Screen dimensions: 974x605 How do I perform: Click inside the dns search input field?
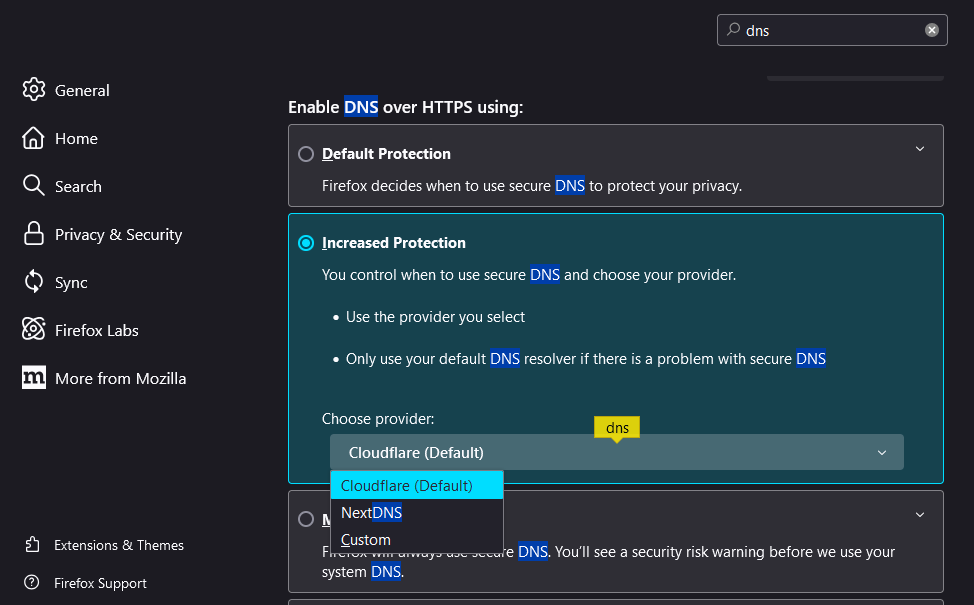point(832,30)
